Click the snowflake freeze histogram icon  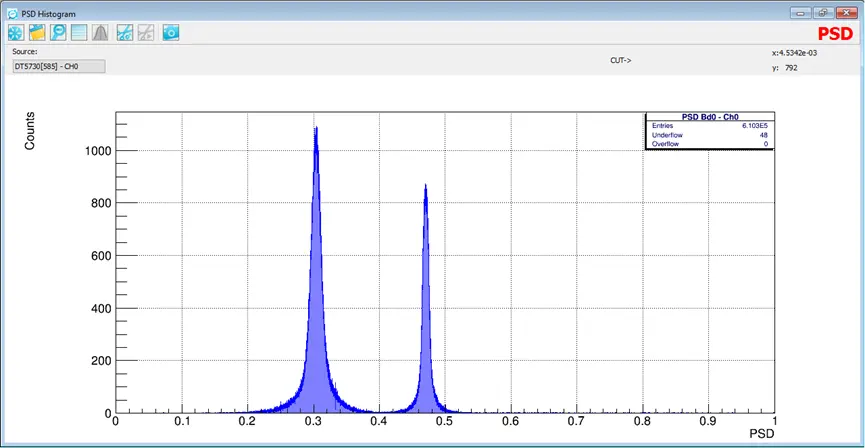pos(16,33)
